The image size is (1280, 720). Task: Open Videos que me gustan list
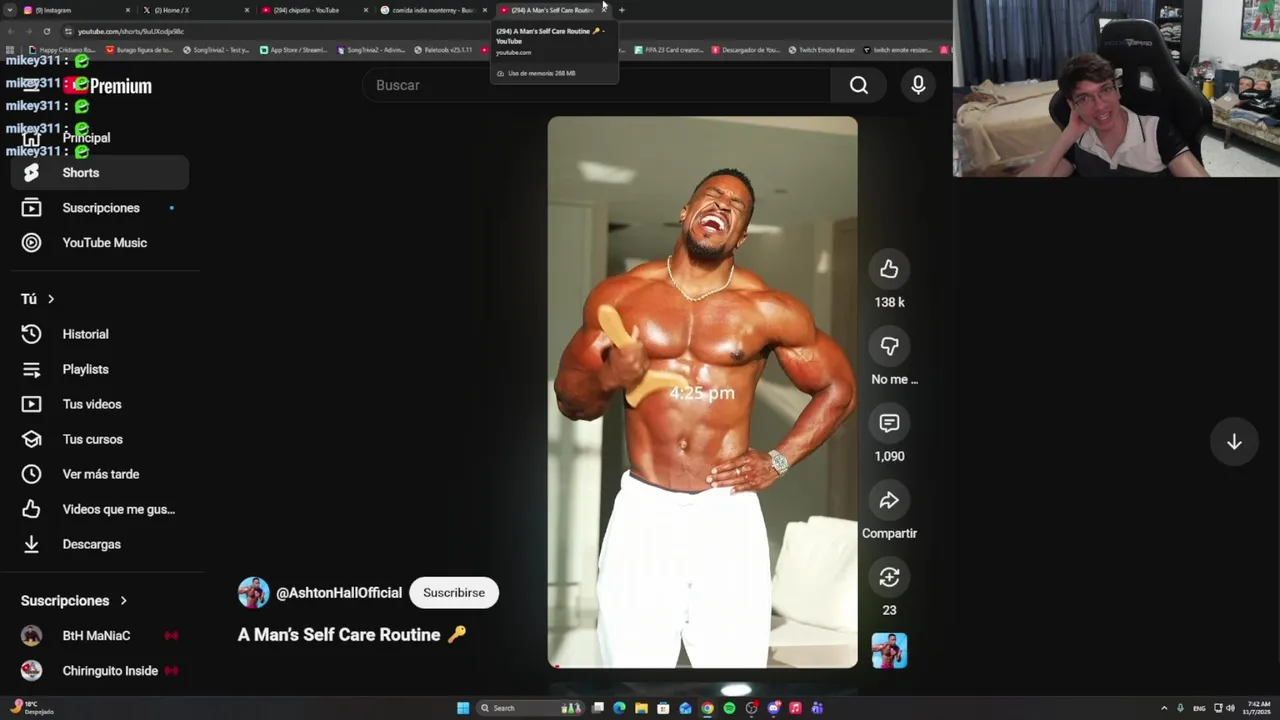pyautogui.click(x=100, y=509)
